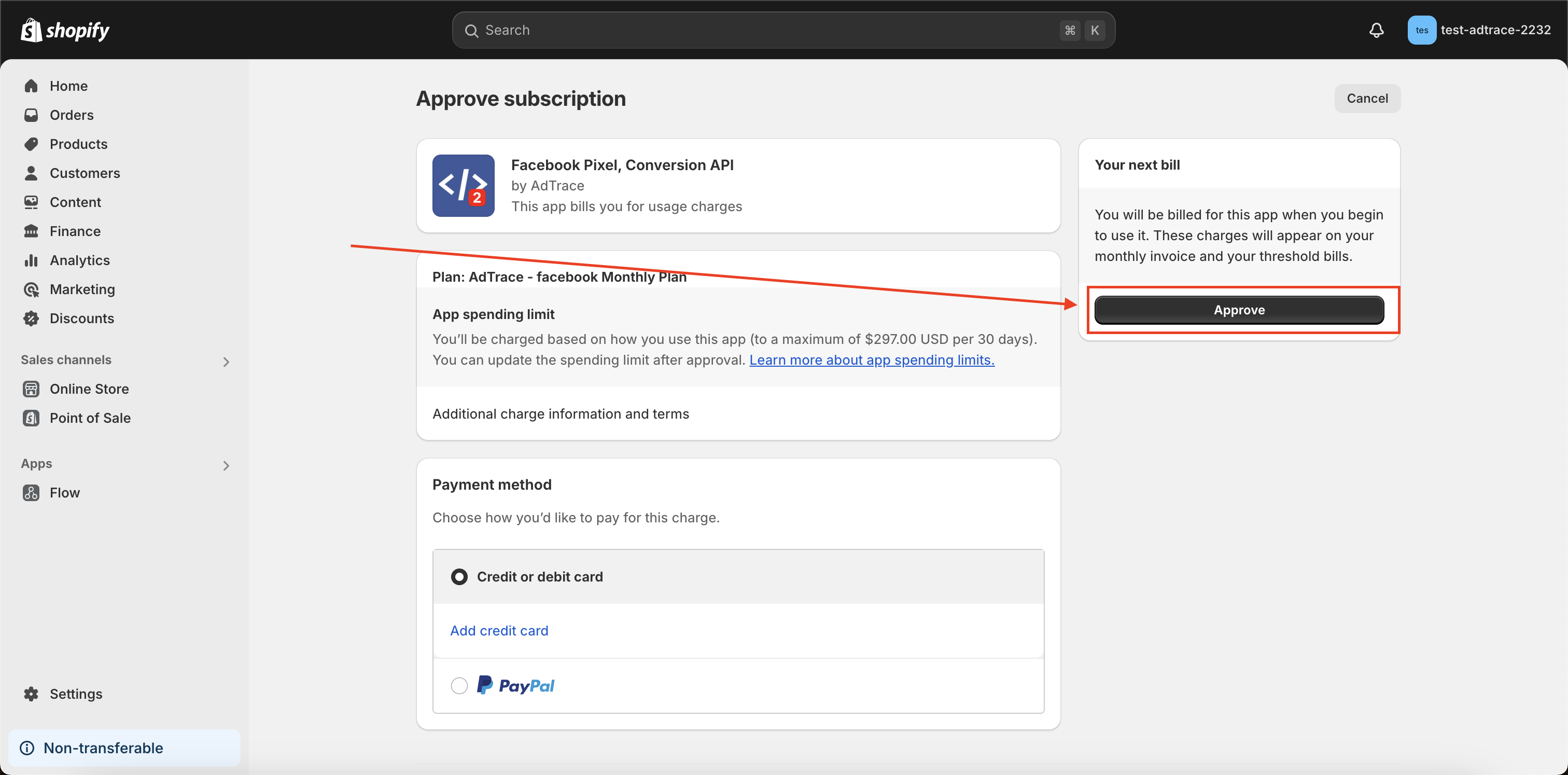Screen dimensions: 1568x775
Task: Approve the subscription
Action: [1239, 310]
